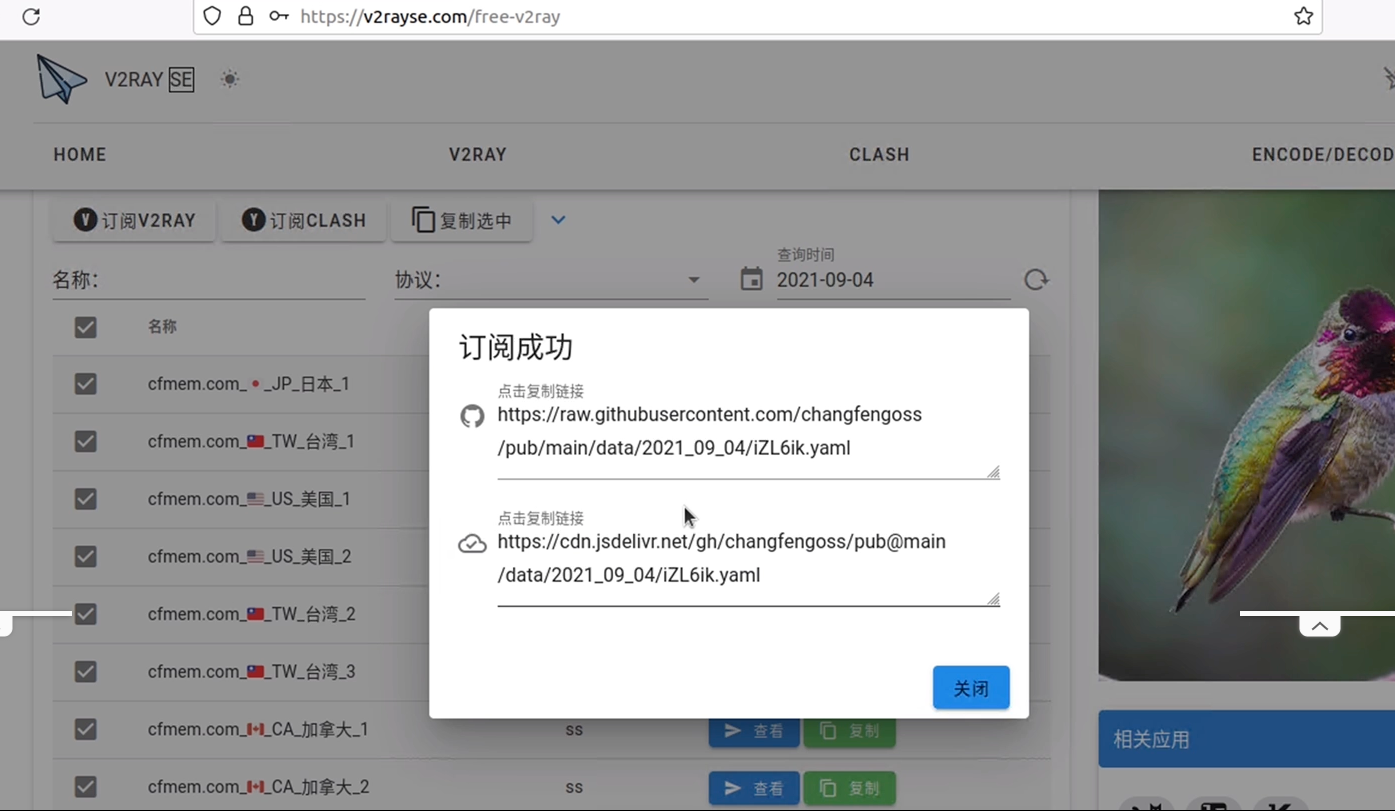The width and height of the screenshot is (1395, 811).
Task: Click the GitHub icon in dialog
Action: (472, 416)
